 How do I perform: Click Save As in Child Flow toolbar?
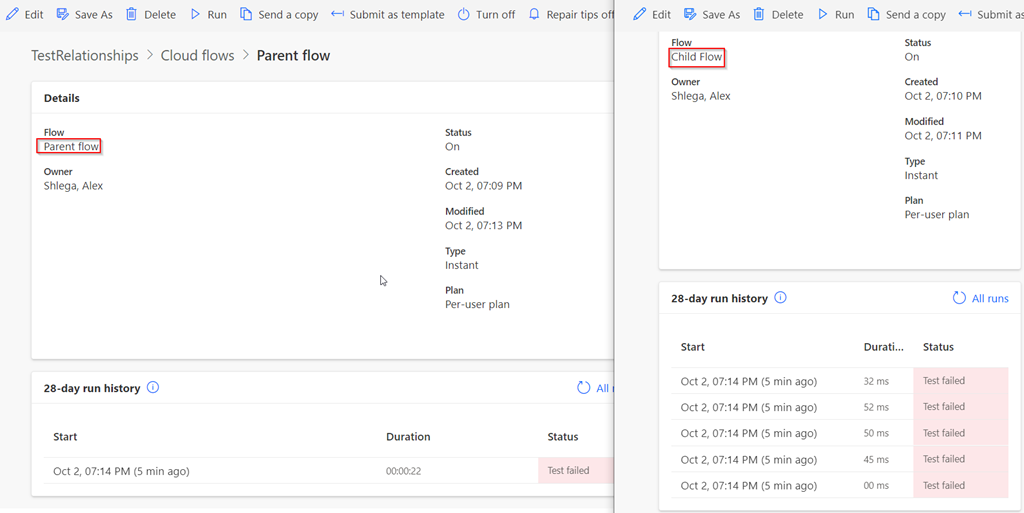690,15
